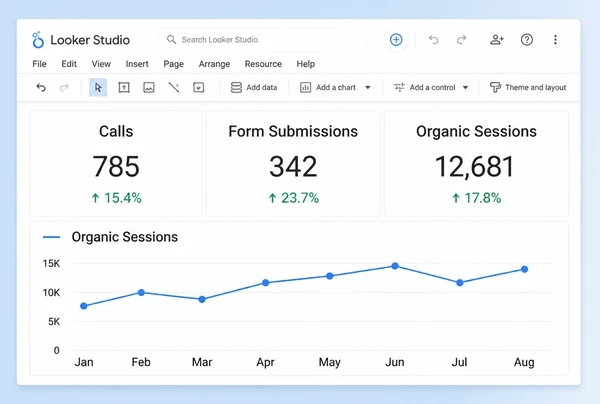Click the 23.7% increase indicator
The image size is (600, 404).
click(293, 198)
